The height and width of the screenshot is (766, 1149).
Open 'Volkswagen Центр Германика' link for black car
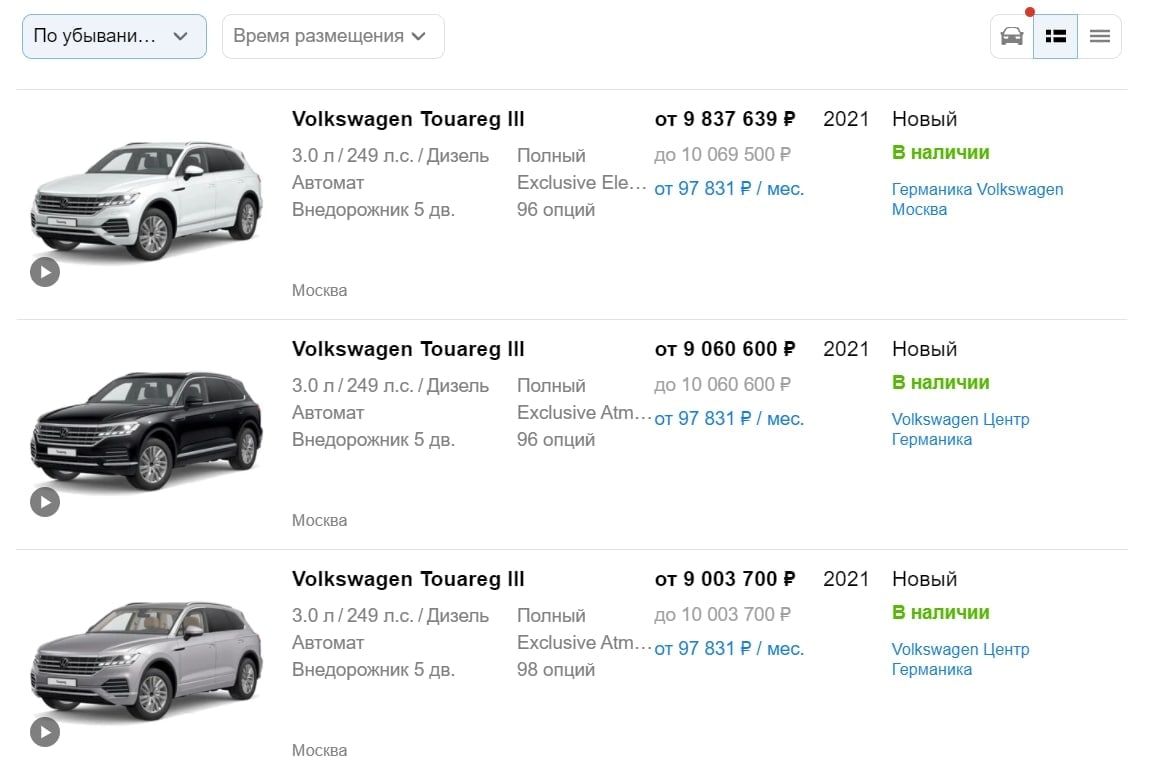pyautogui.click(x=960, y=430)
